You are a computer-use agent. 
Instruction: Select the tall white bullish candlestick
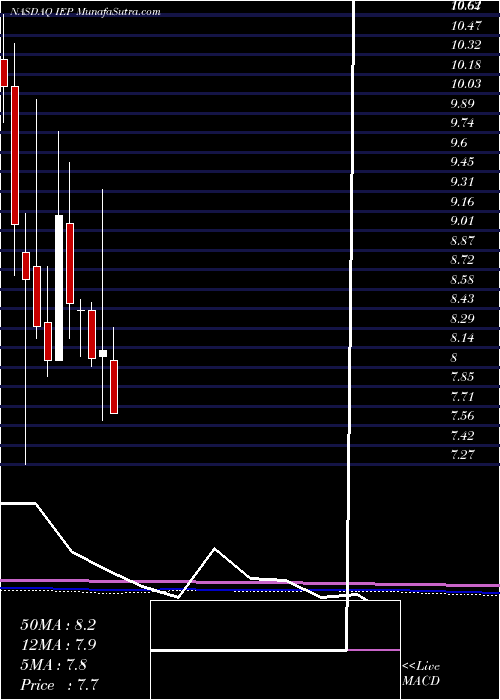point(59,288)
